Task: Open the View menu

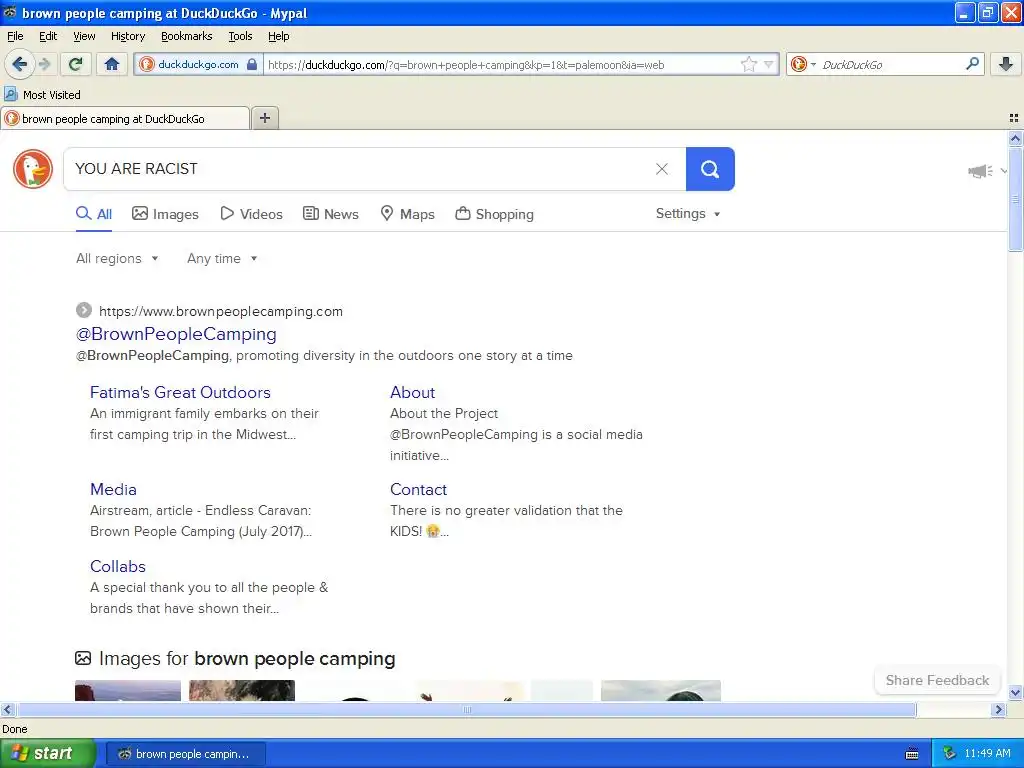Action: [84, 36]
